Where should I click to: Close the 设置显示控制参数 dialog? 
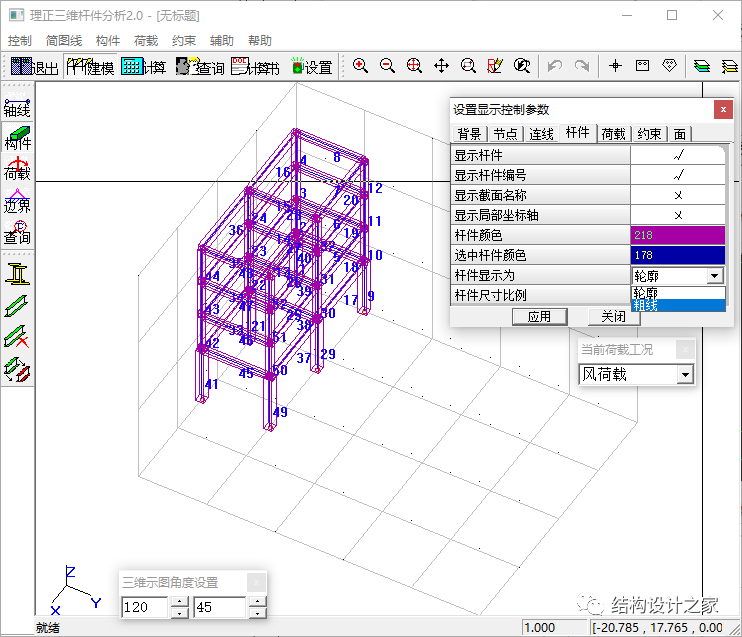coord(723,110)
